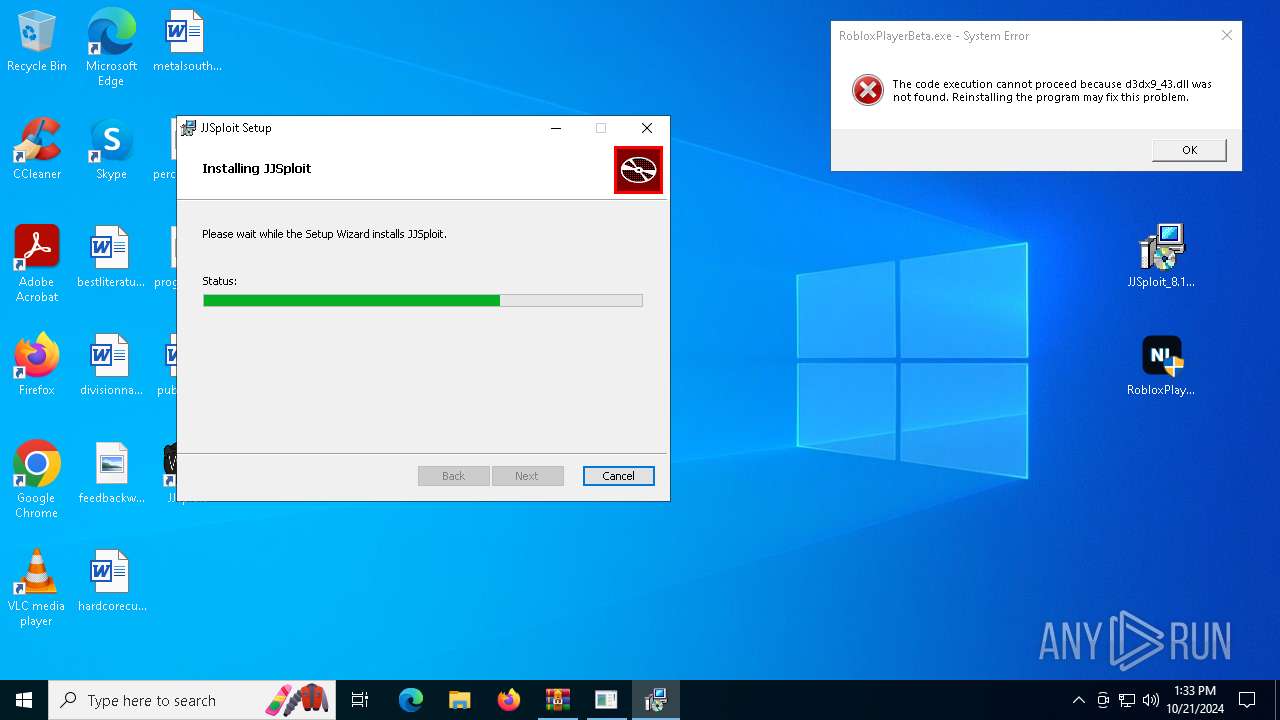The height and width of the screenshot is (720, 1280).
Task: Click the installation progress bar
Action: tap(422, 300)
